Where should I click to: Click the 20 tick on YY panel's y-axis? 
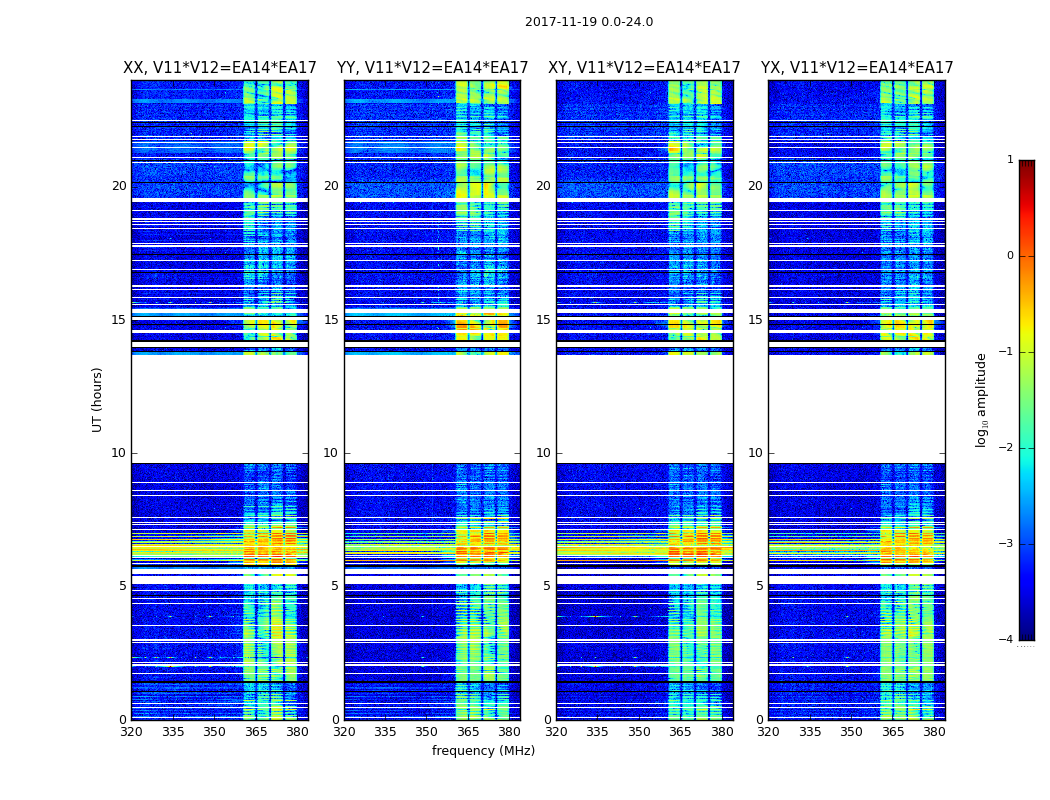pos(331,186)
